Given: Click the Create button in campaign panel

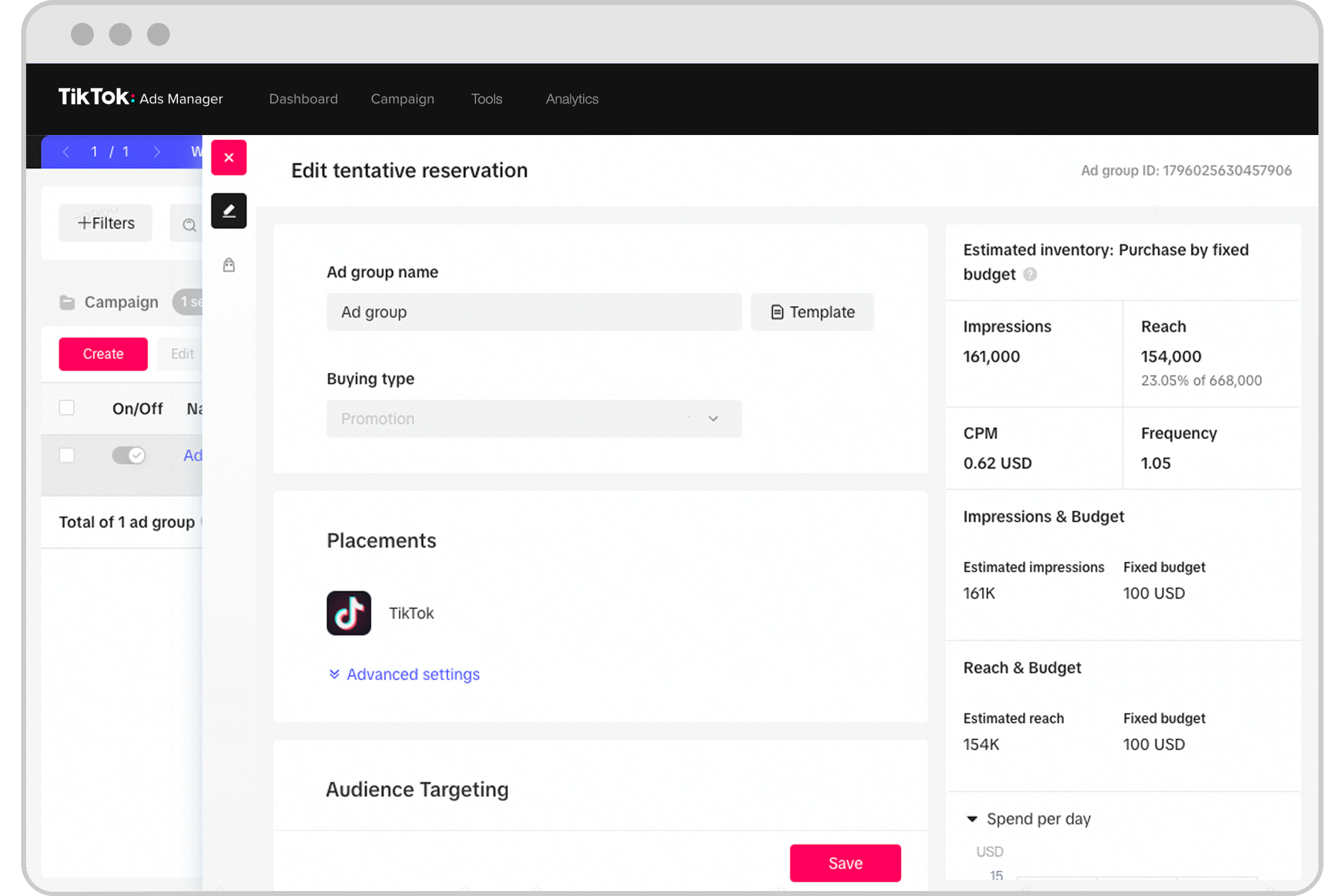Looking at the screenshot, I should coord(103,354).
